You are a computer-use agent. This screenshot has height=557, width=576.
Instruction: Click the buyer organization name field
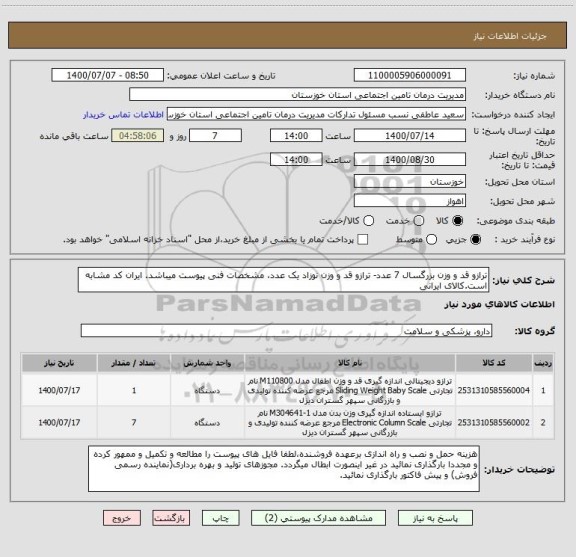[298, 95]
